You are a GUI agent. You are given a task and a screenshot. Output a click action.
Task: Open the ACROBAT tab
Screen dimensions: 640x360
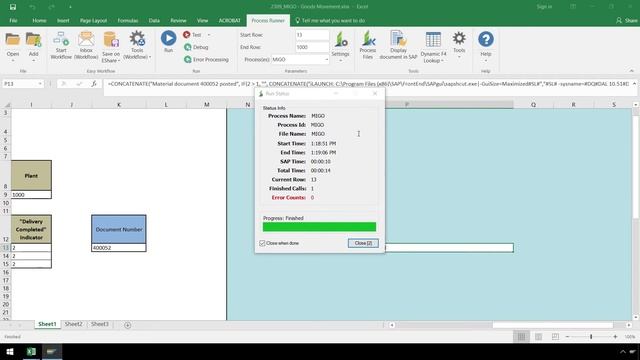(x=229, y=20)
